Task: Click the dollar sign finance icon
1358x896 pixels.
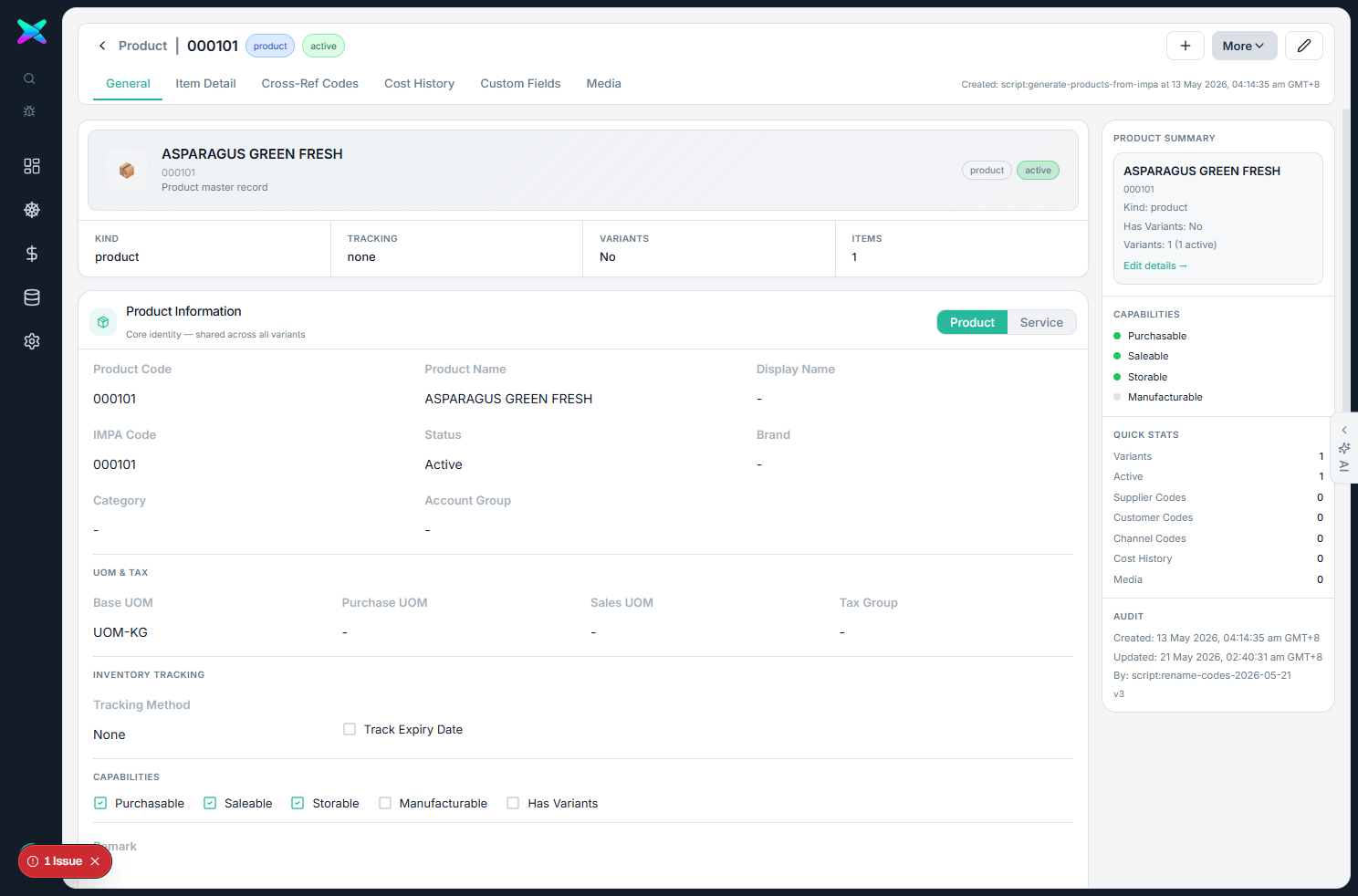Action: (32, 254)
